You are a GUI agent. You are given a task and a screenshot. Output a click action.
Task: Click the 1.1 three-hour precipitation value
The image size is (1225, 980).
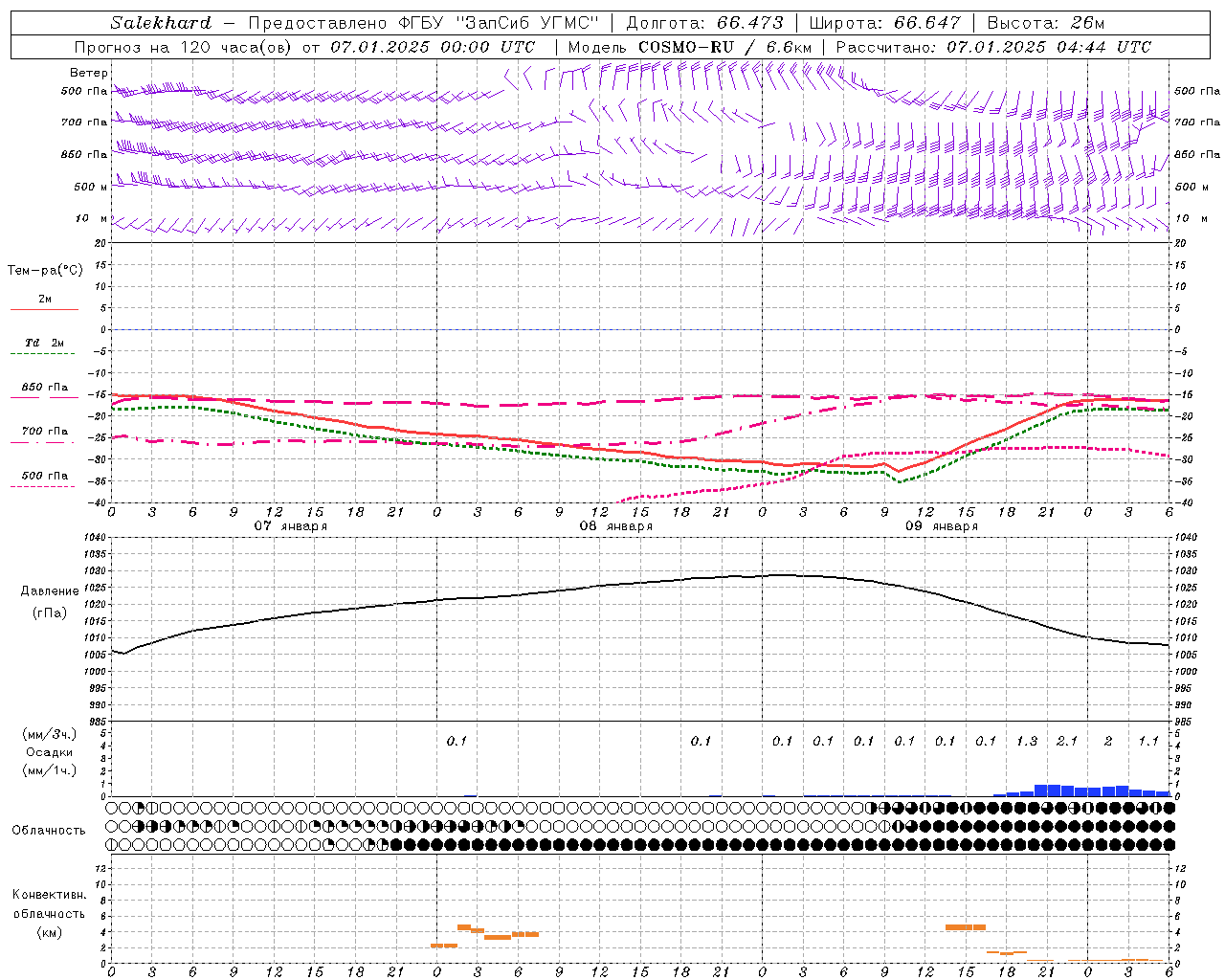tap(1148, 742)
